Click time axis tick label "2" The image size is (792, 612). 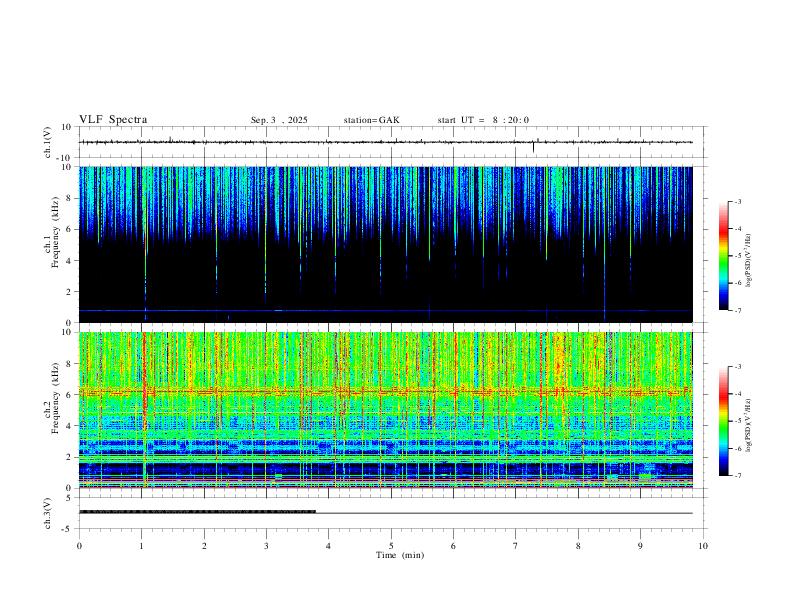coord(204,546)
